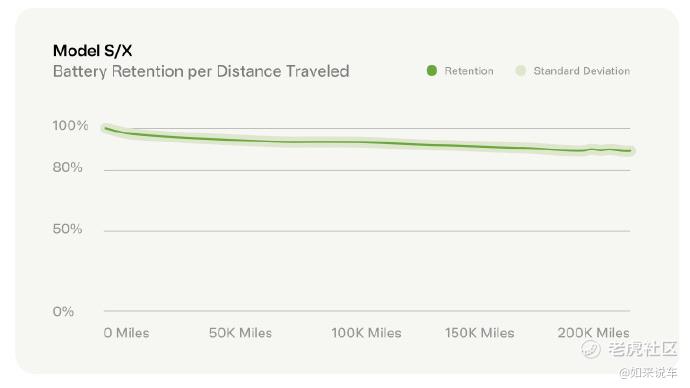The width and height of the screenshot is (690, 388).
Task: Click the 50% y-axis label
Action: (x=67, y=229)
